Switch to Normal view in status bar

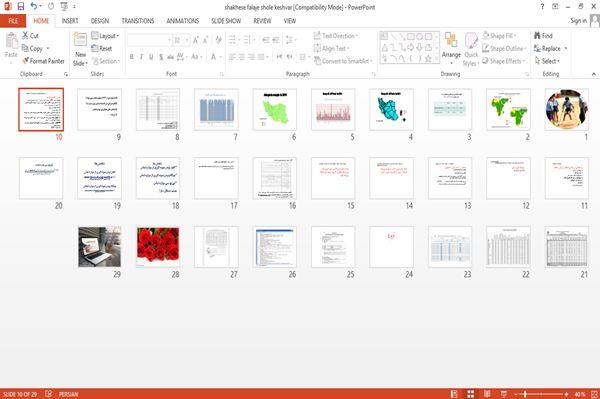click(454, 394)
